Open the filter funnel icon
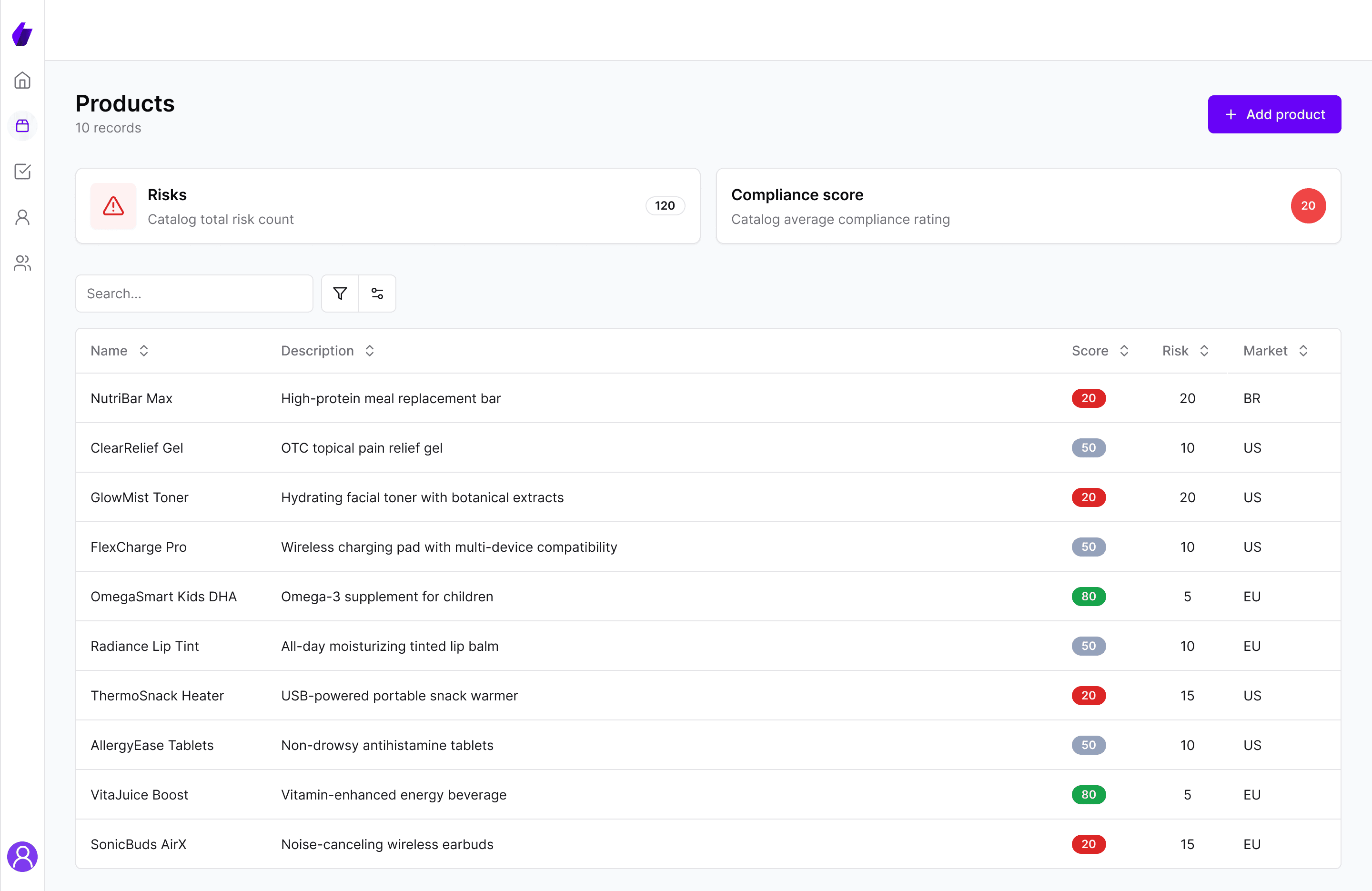Viewport: 1372px width, 891px height. tap(340, 294)
